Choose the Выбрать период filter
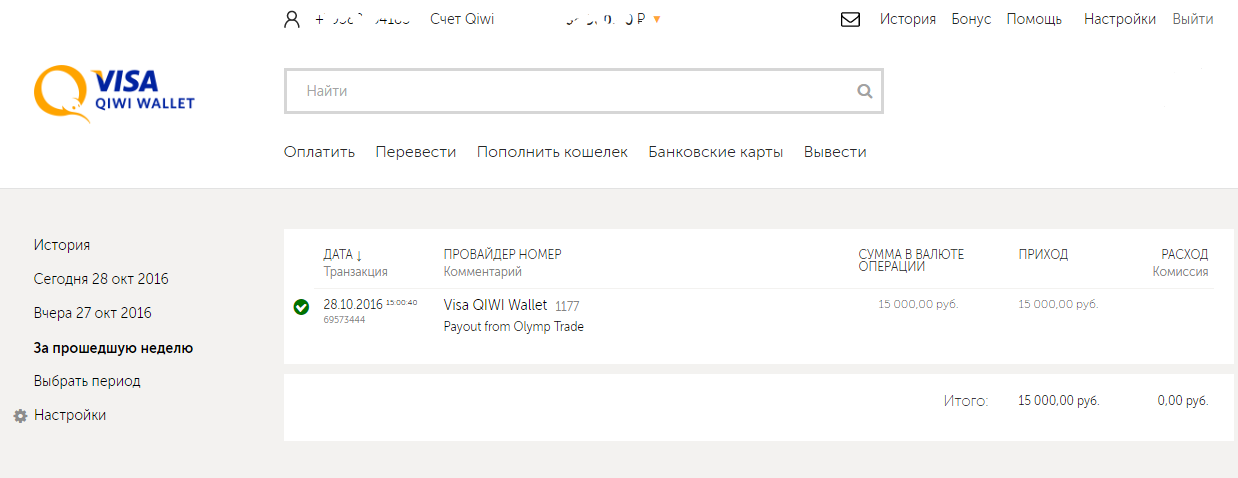The height and width of the screenshot is (478, 1238). tap(87, 381)
